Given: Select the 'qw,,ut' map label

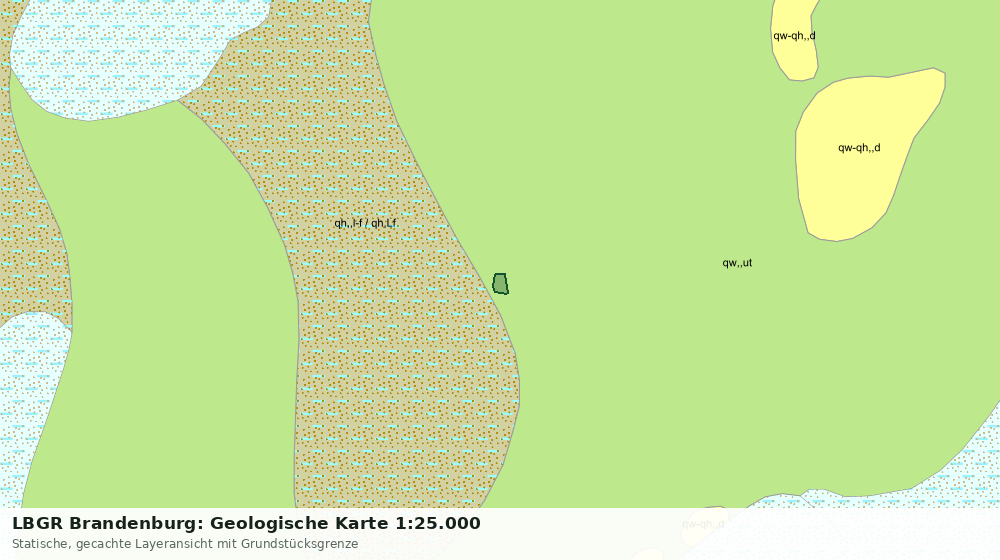Looking at the screenshot, I should click(x=737, y=263).
